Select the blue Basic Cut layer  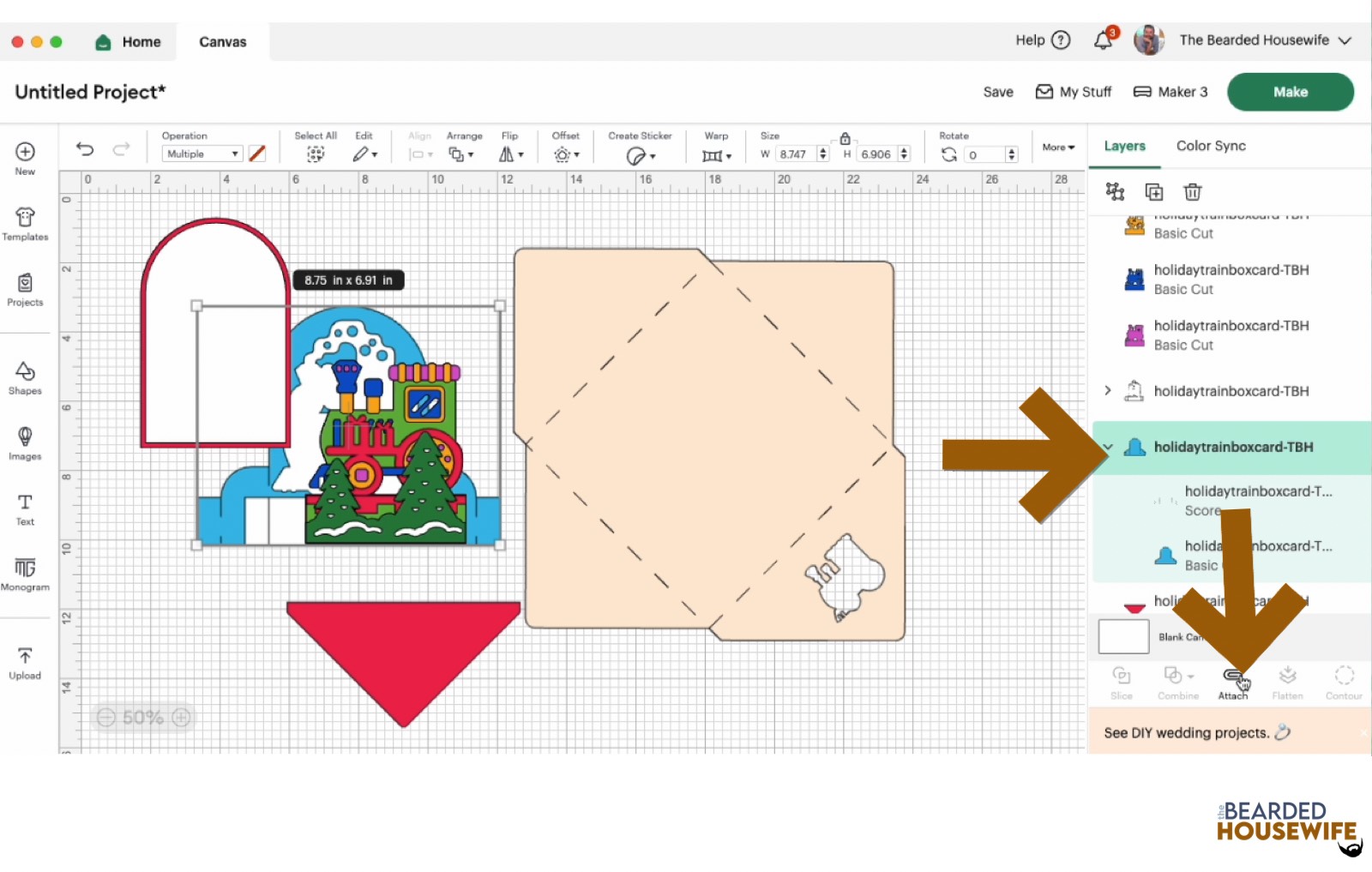(x=1231, y=280)
